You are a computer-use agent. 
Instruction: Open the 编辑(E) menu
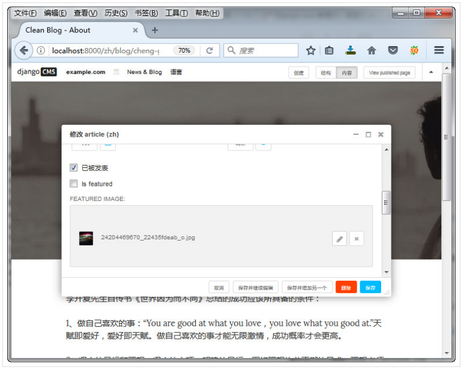pyautogui.click(x=55, y=13)
